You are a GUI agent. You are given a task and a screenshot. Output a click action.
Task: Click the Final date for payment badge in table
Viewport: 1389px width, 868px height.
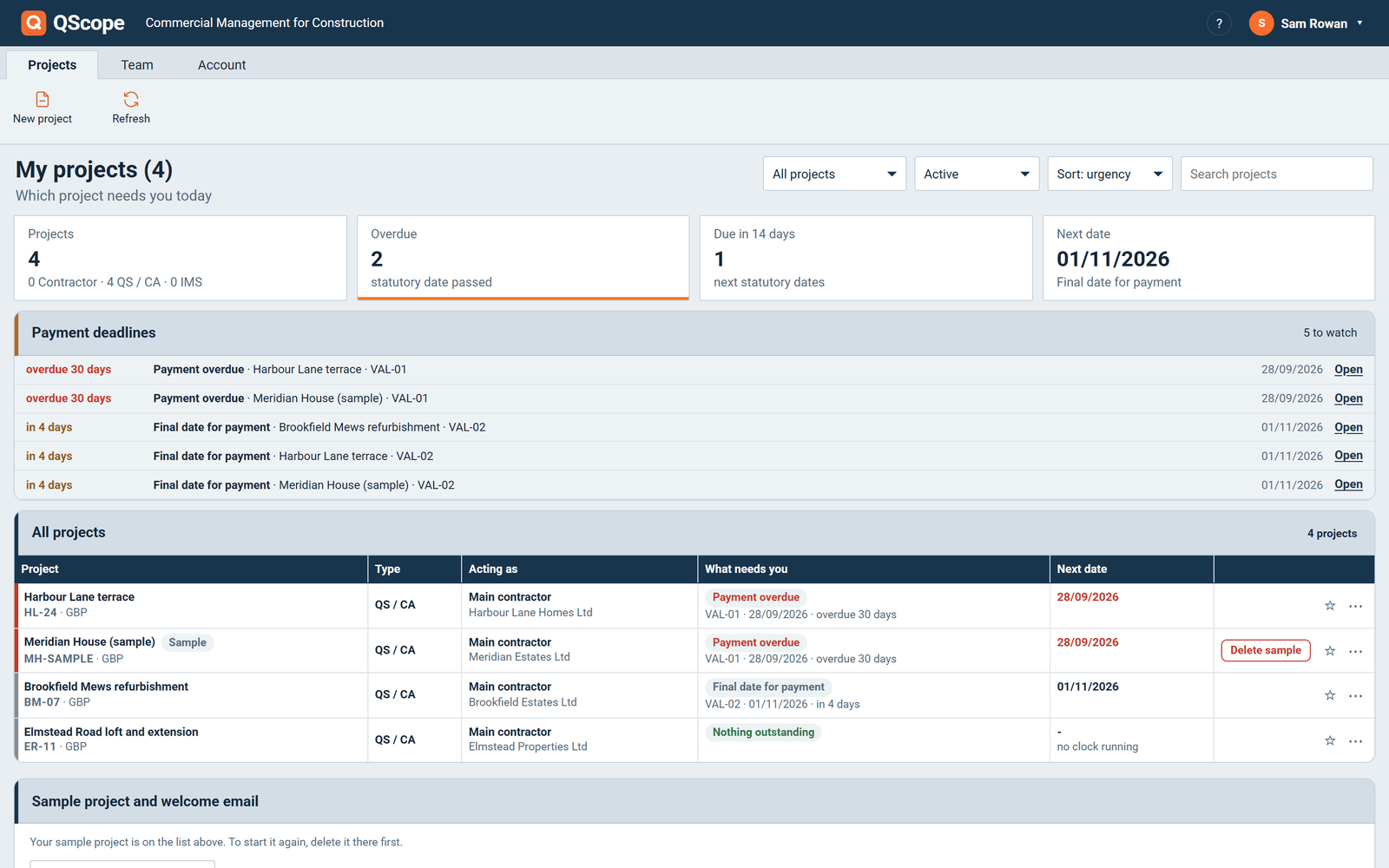[768, 687]
